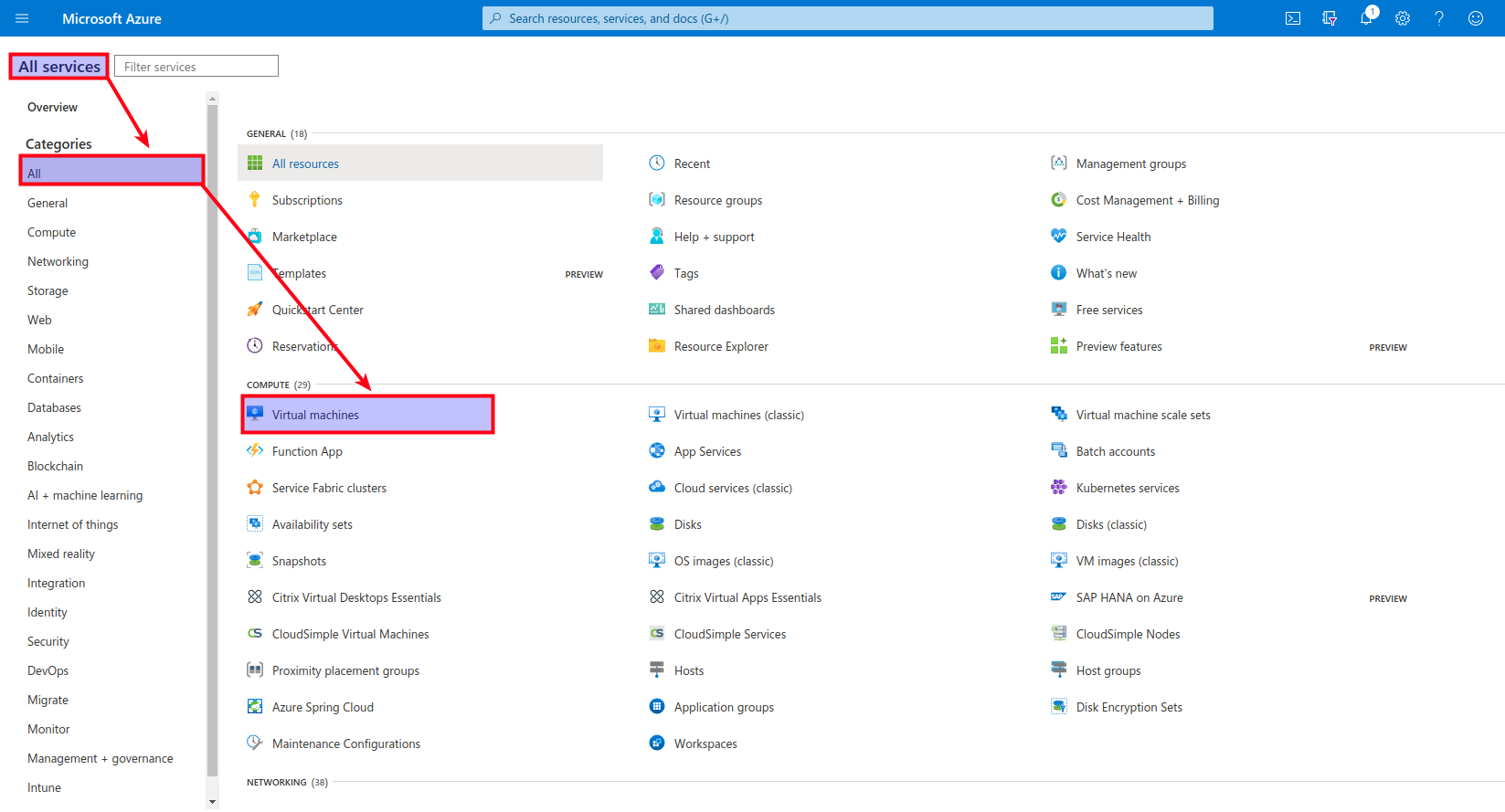
Task: Click the Function App lightning icon
Action: [x=255, y=450]
